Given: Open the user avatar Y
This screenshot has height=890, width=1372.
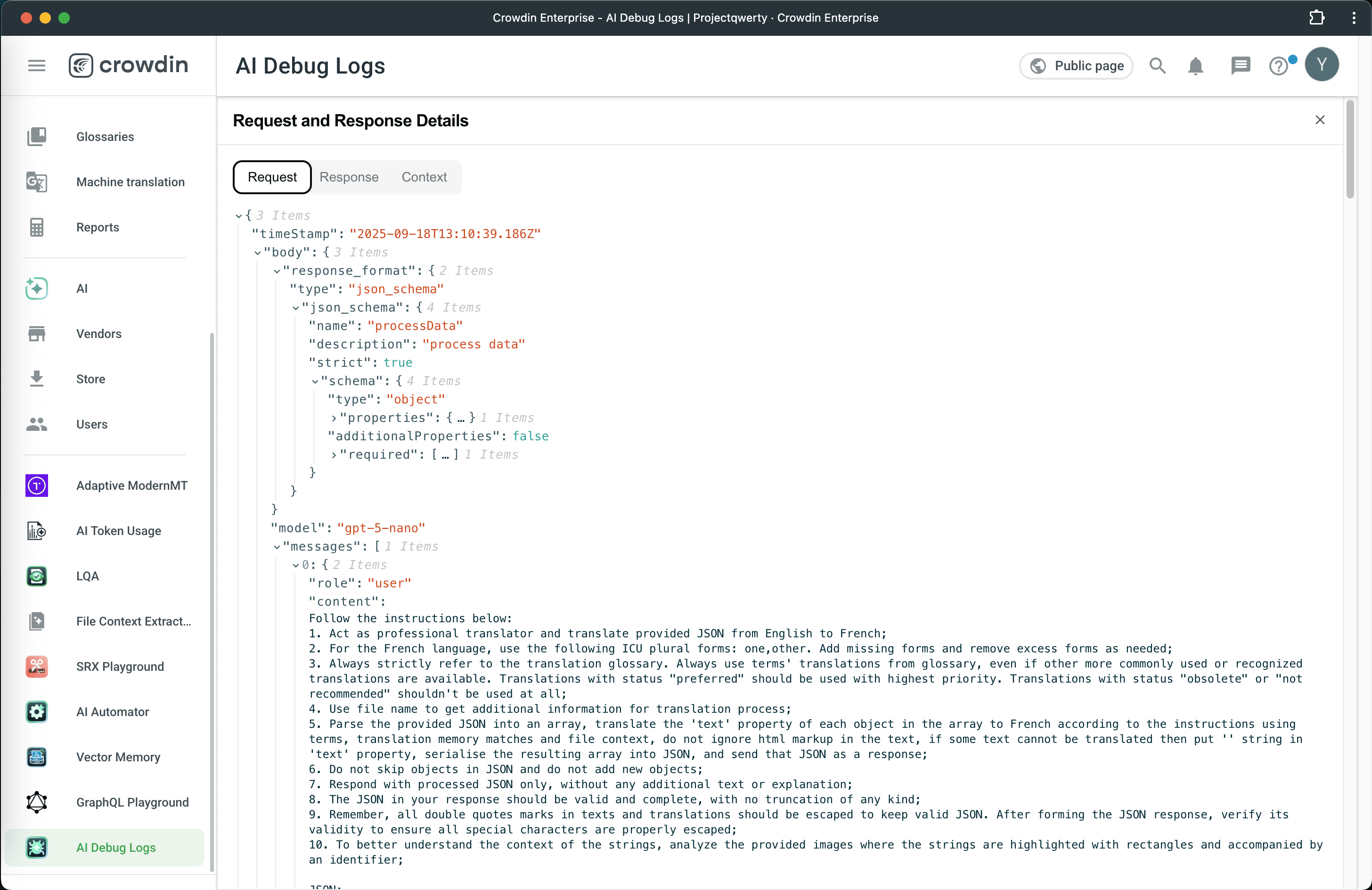Looking at the screenshot, I should pos(1322,65).
